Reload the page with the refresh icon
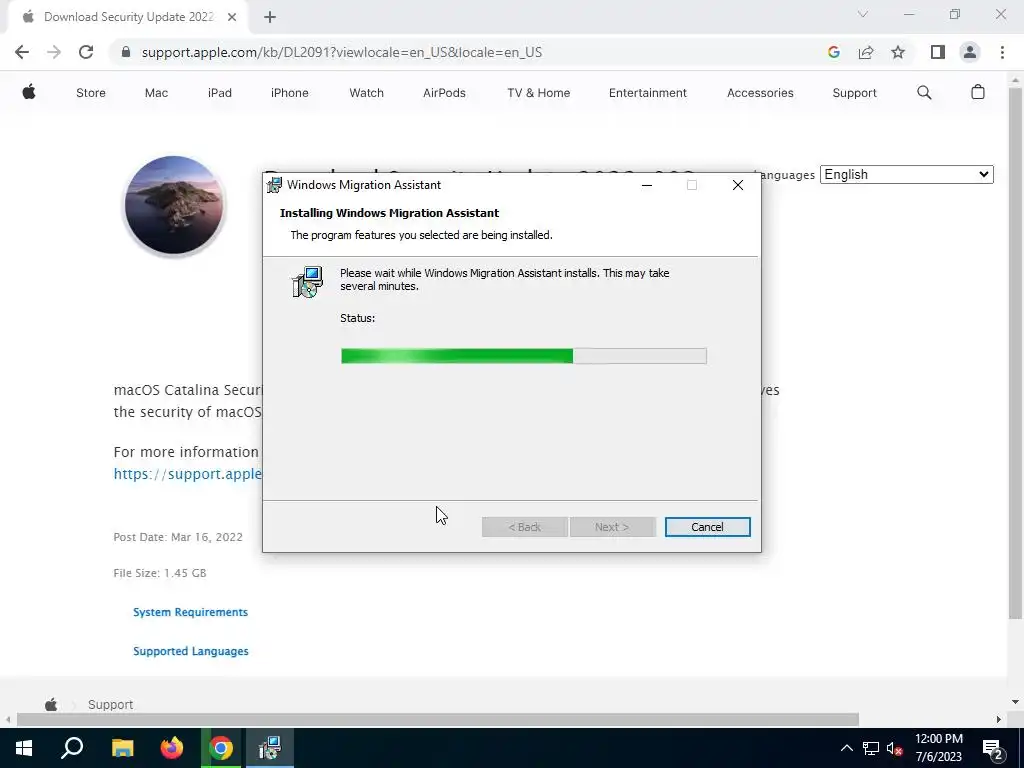Viewport: 1024px width, 768px height. tap(86, 52)
